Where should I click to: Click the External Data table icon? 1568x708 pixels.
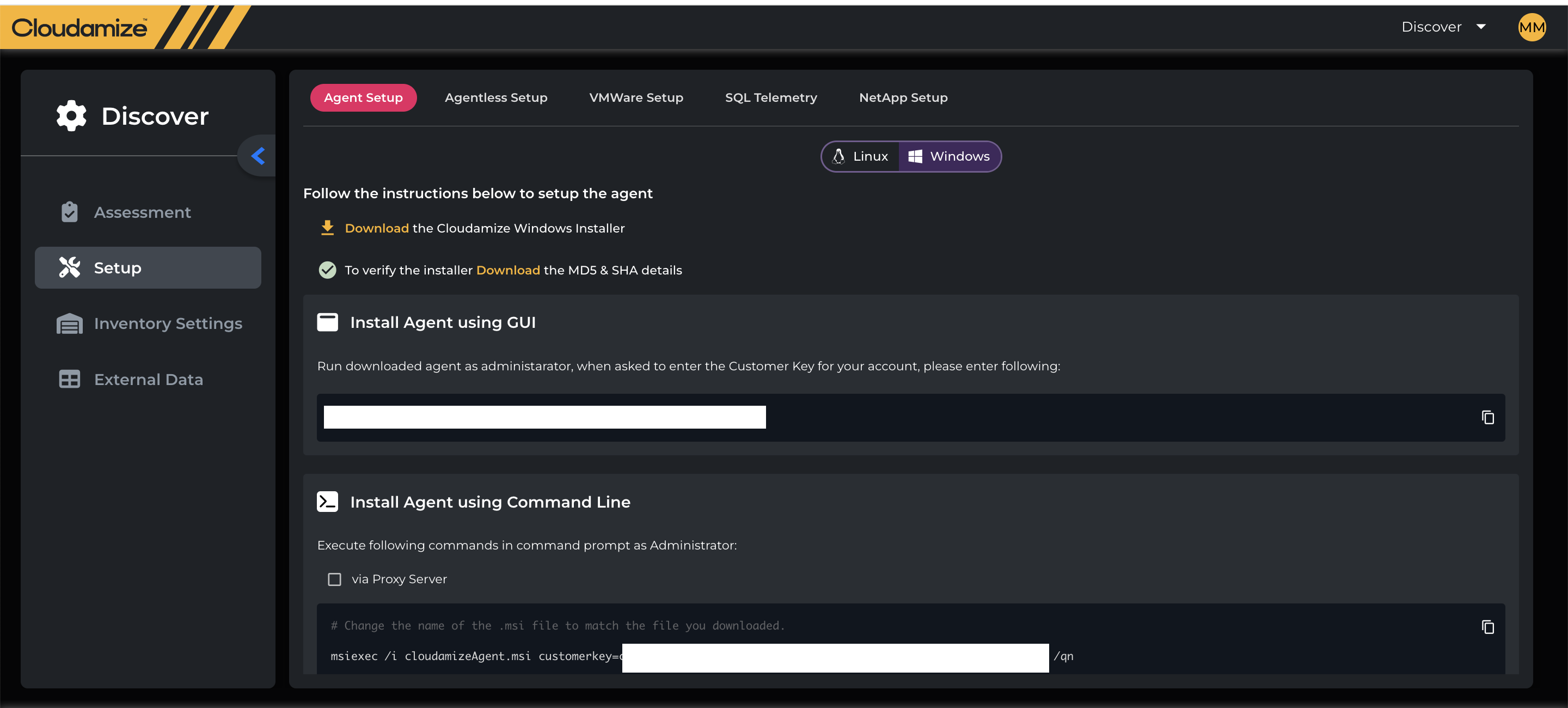tap(69, 379)
